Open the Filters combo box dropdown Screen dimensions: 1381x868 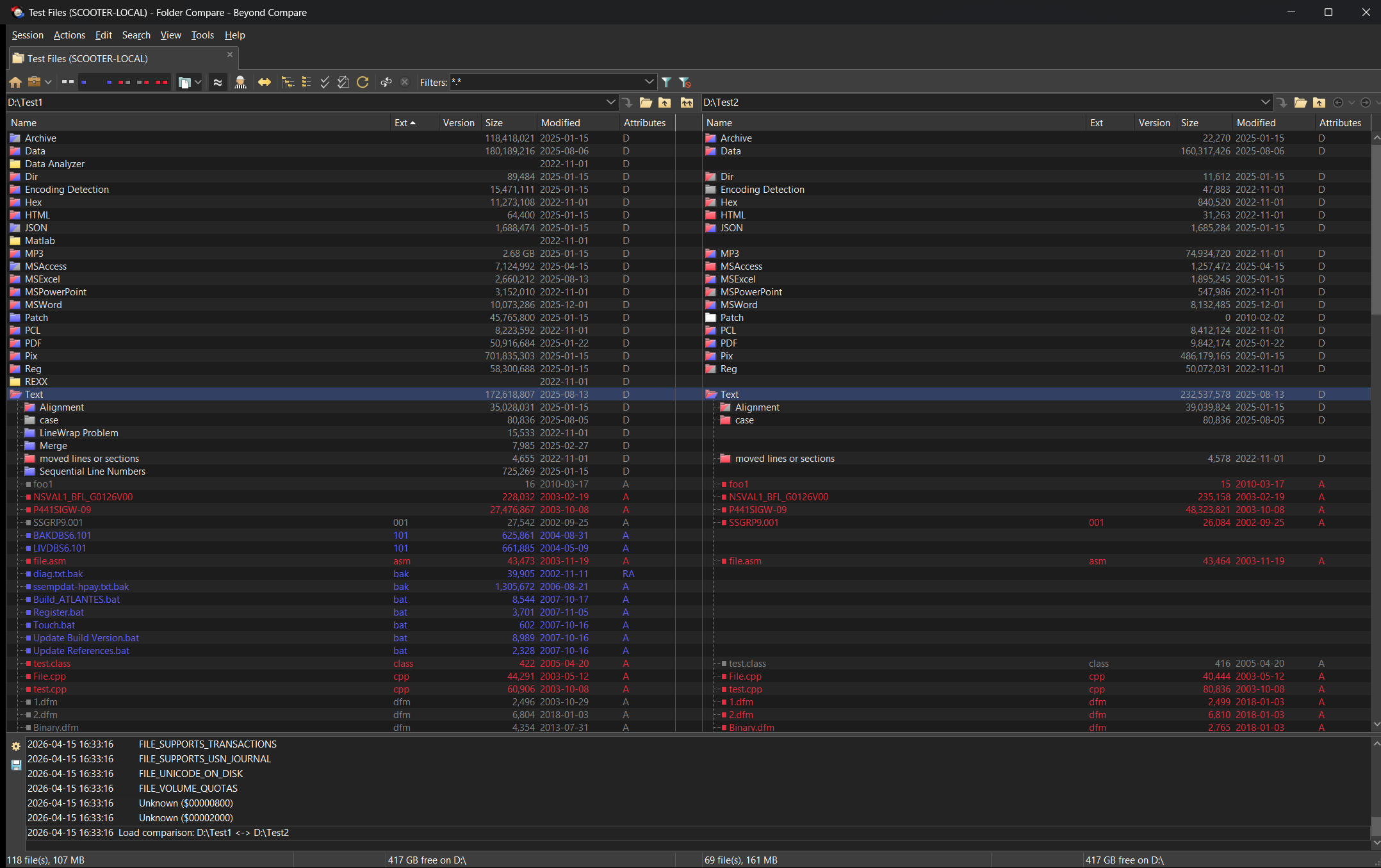[x=649, y=82]
